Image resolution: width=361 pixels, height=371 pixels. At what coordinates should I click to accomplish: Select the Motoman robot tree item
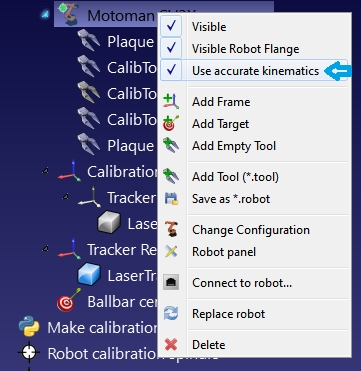tap(106, 14)
